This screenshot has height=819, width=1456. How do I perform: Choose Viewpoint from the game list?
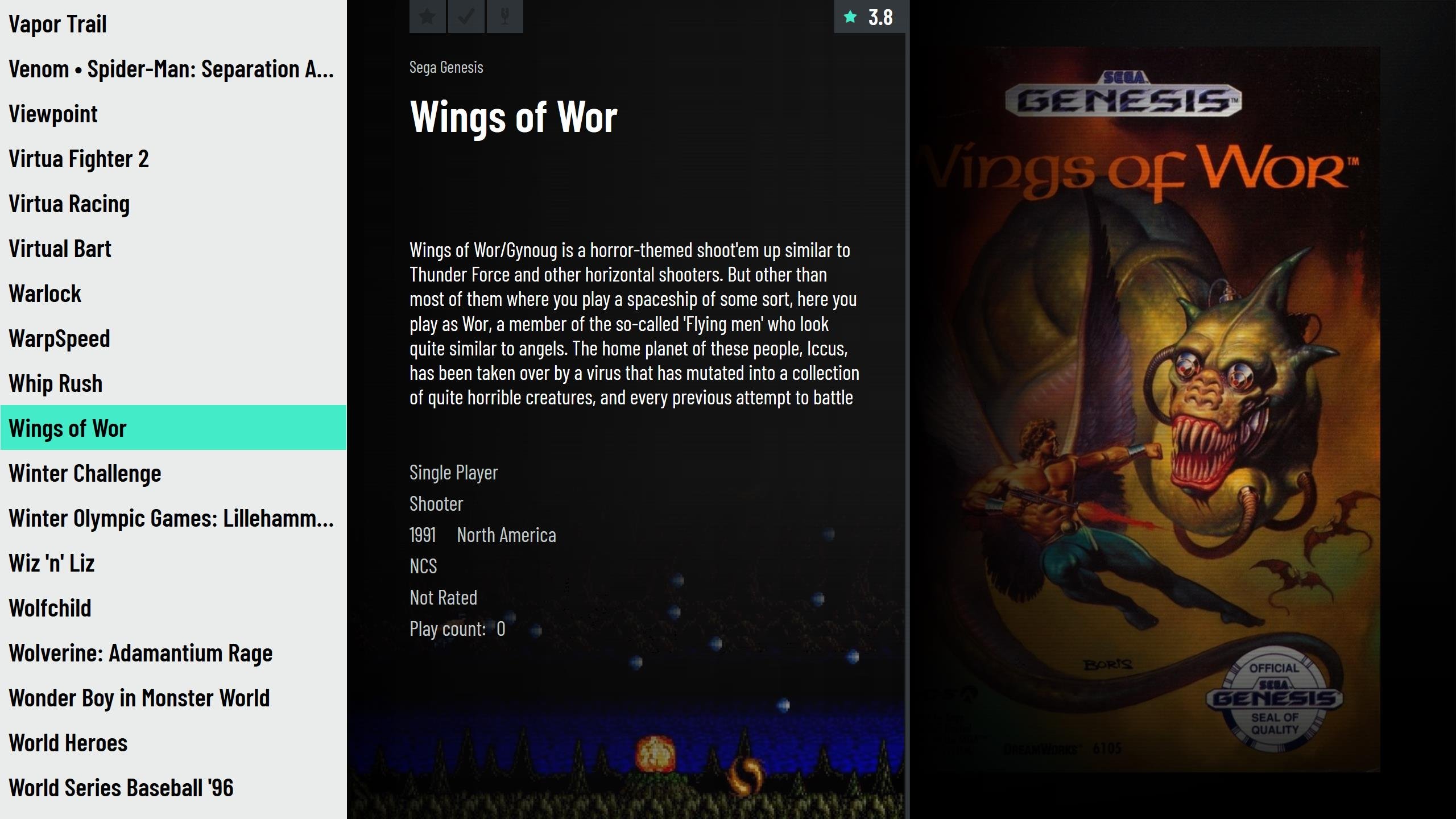173,114
